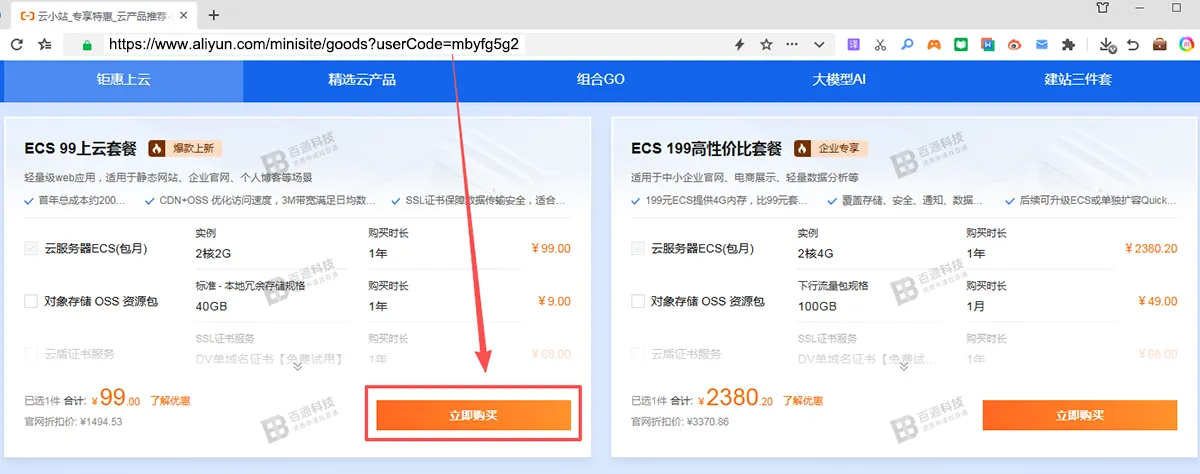Click the 官网折扣价: ¥3370.86 text
The height and width of the screenshot is (474, 1200).
[x=680, y=422]
